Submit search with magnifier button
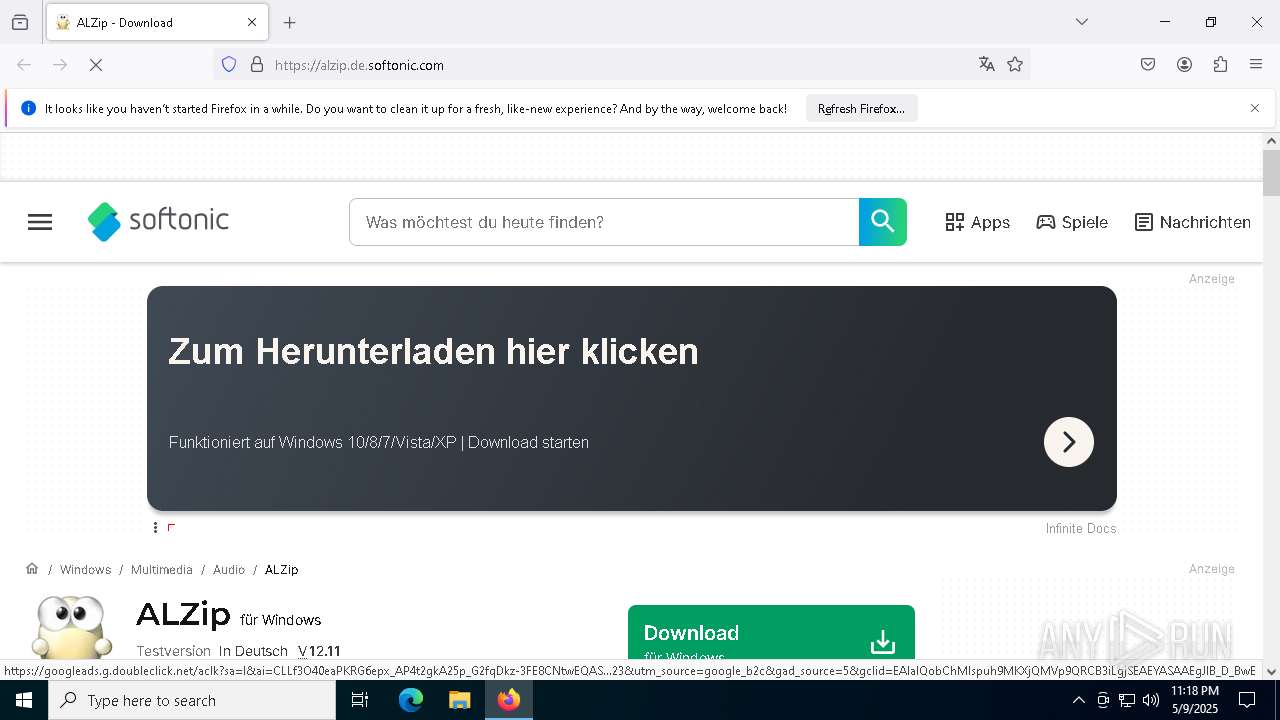This screenshot has height=720, width=1280. pos(883,222)
